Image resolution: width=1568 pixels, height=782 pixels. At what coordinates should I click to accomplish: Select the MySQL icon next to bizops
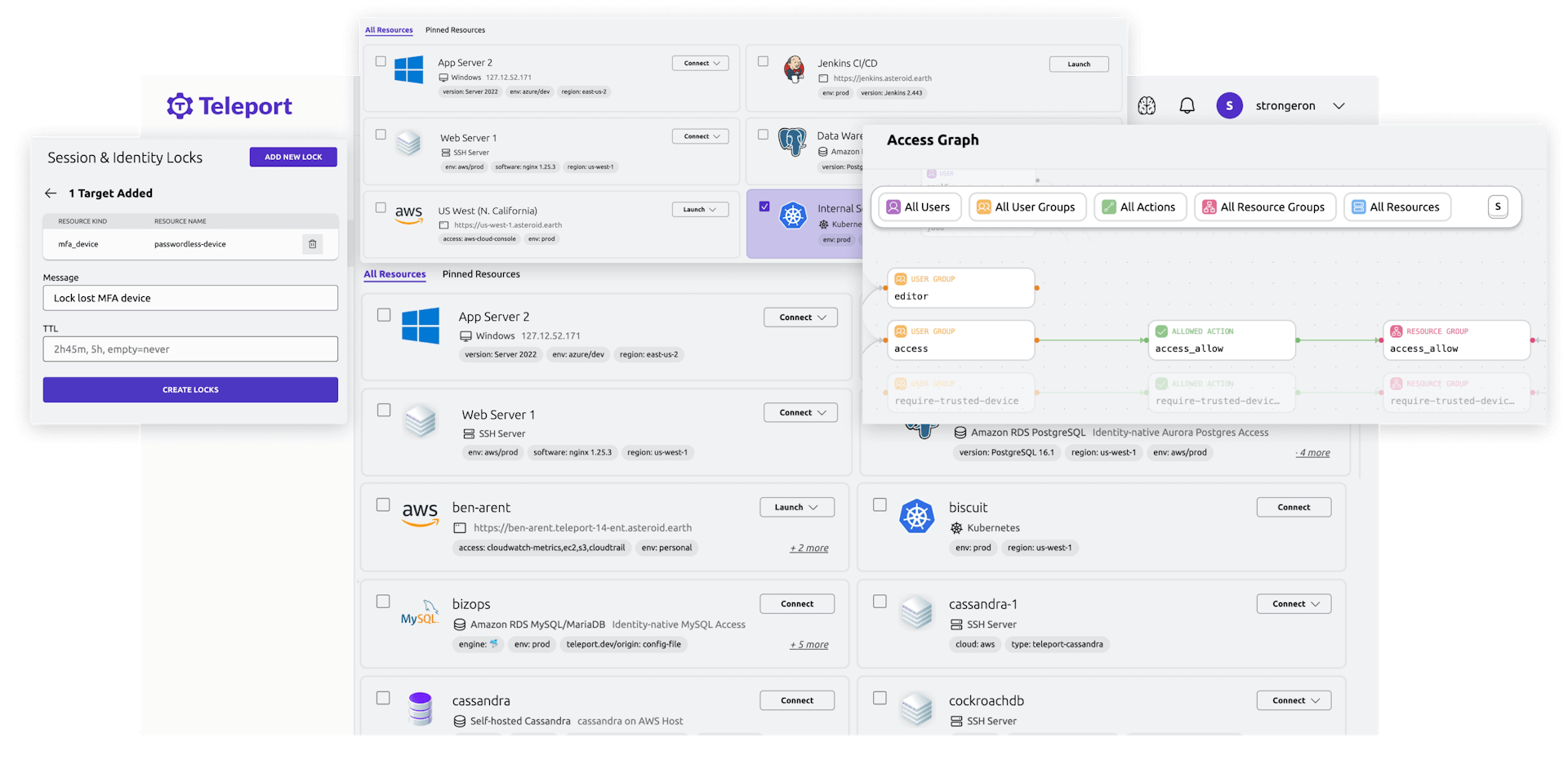[x=420, y=614]
